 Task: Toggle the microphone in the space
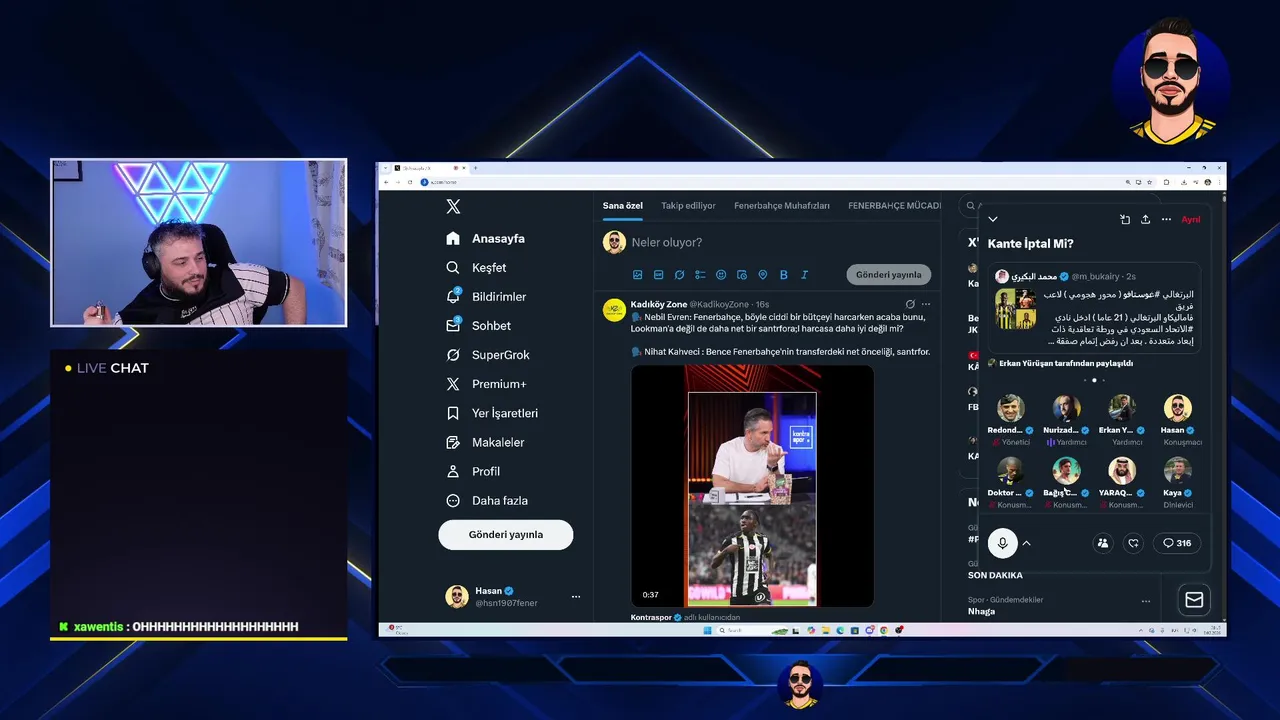pos(1003,543)
